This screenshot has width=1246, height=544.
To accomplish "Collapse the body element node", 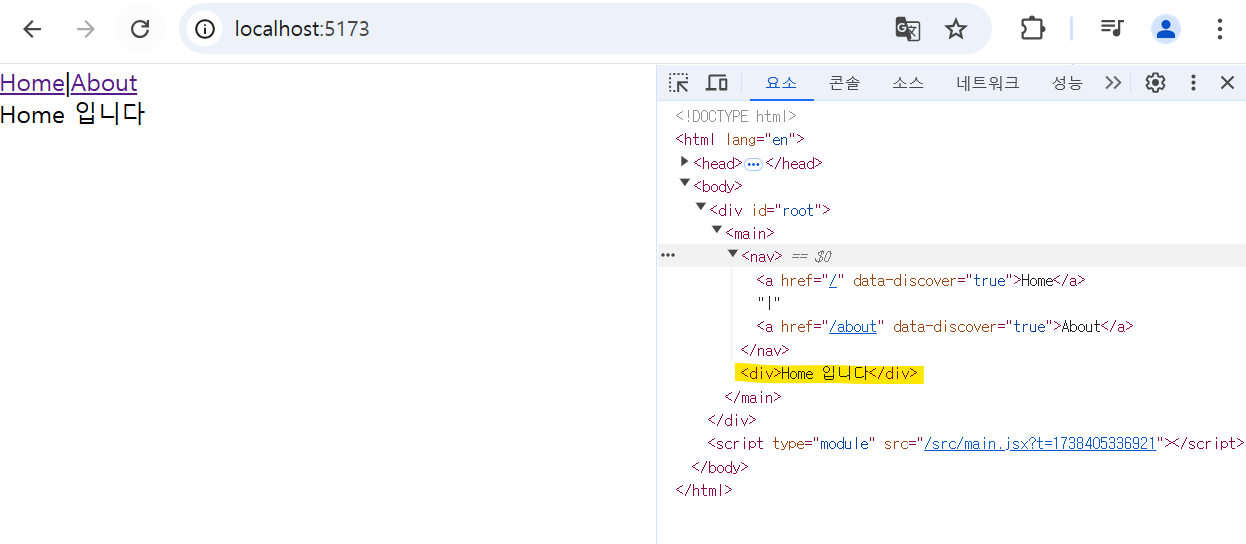I will (x=685, y=183).
